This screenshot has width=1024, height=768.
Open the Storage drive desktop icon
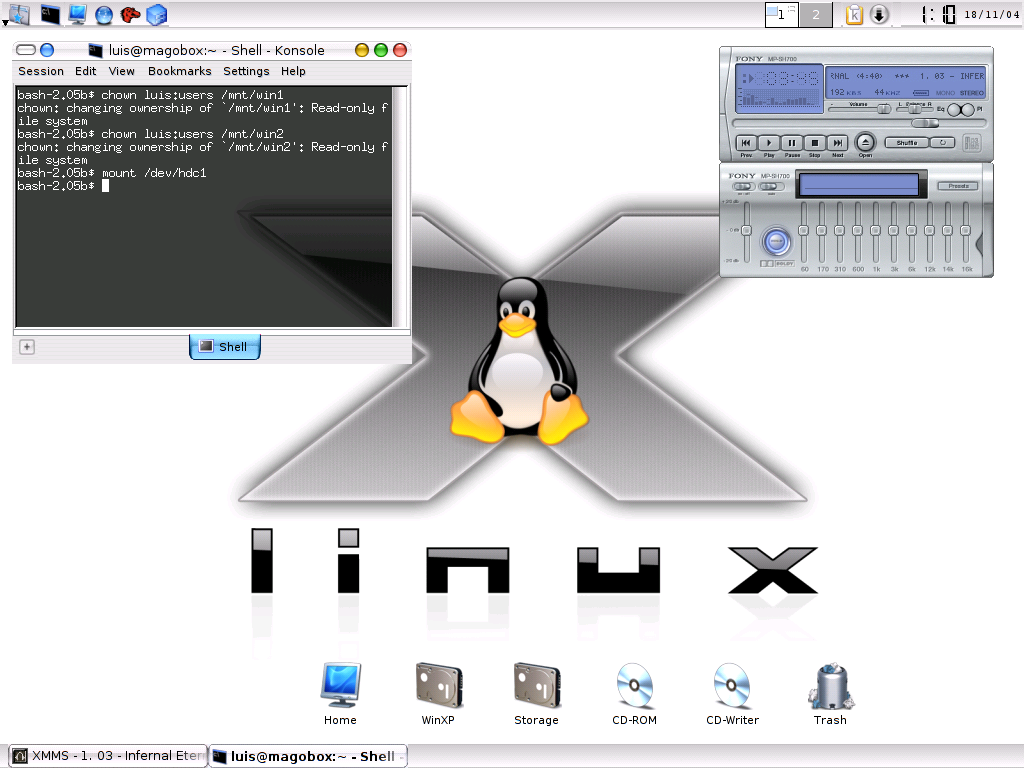[536, 694]
